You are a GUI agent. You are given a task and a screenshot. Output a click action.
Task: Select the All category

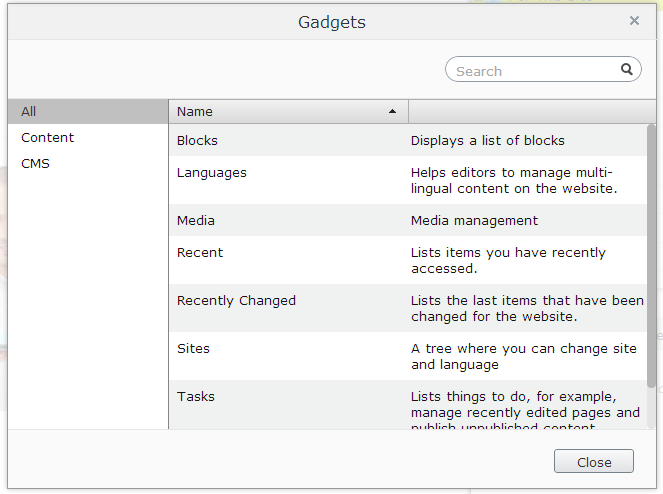tap(29, 111)
